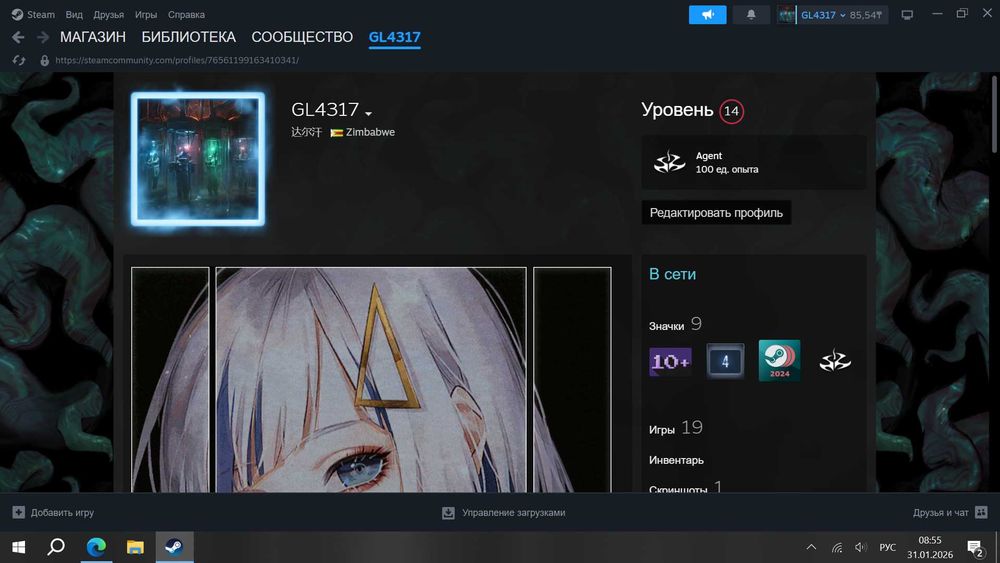
Task: Open the notifications bell
Action: [x=751, y=15]
